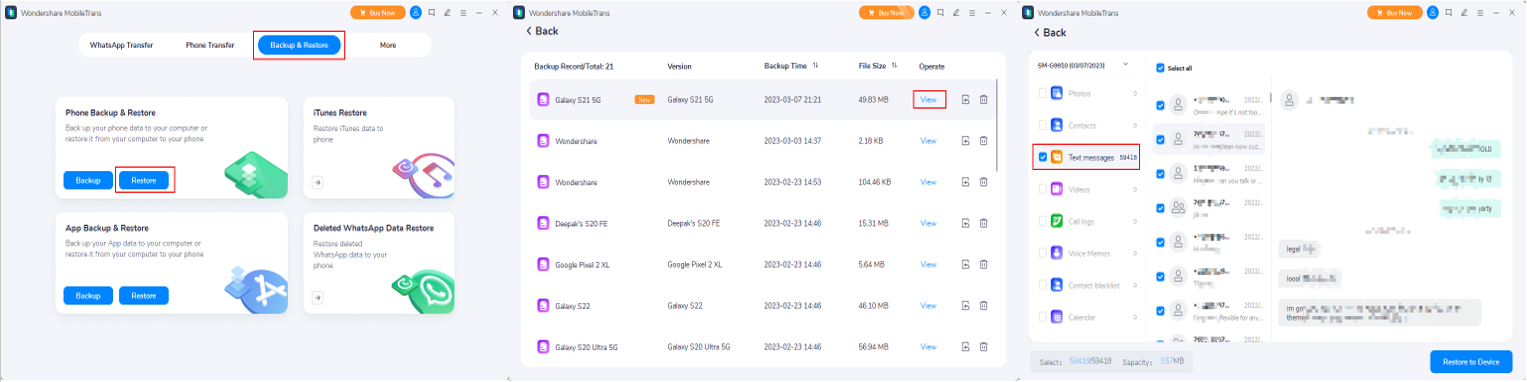This screenshot has width=1527, height=382.
Task: Open the feedback message icon in left window
Action: (x=431, y=13)
